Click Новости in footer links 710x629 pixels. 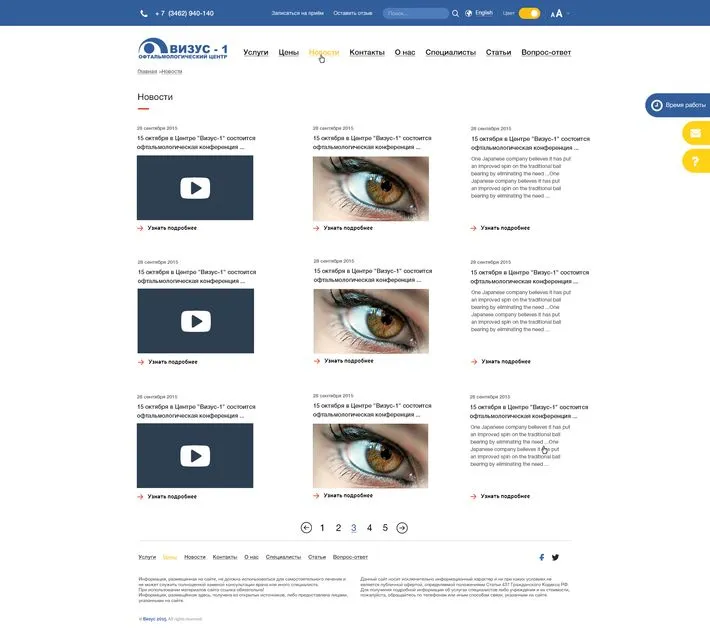click(x=195, y=557)
